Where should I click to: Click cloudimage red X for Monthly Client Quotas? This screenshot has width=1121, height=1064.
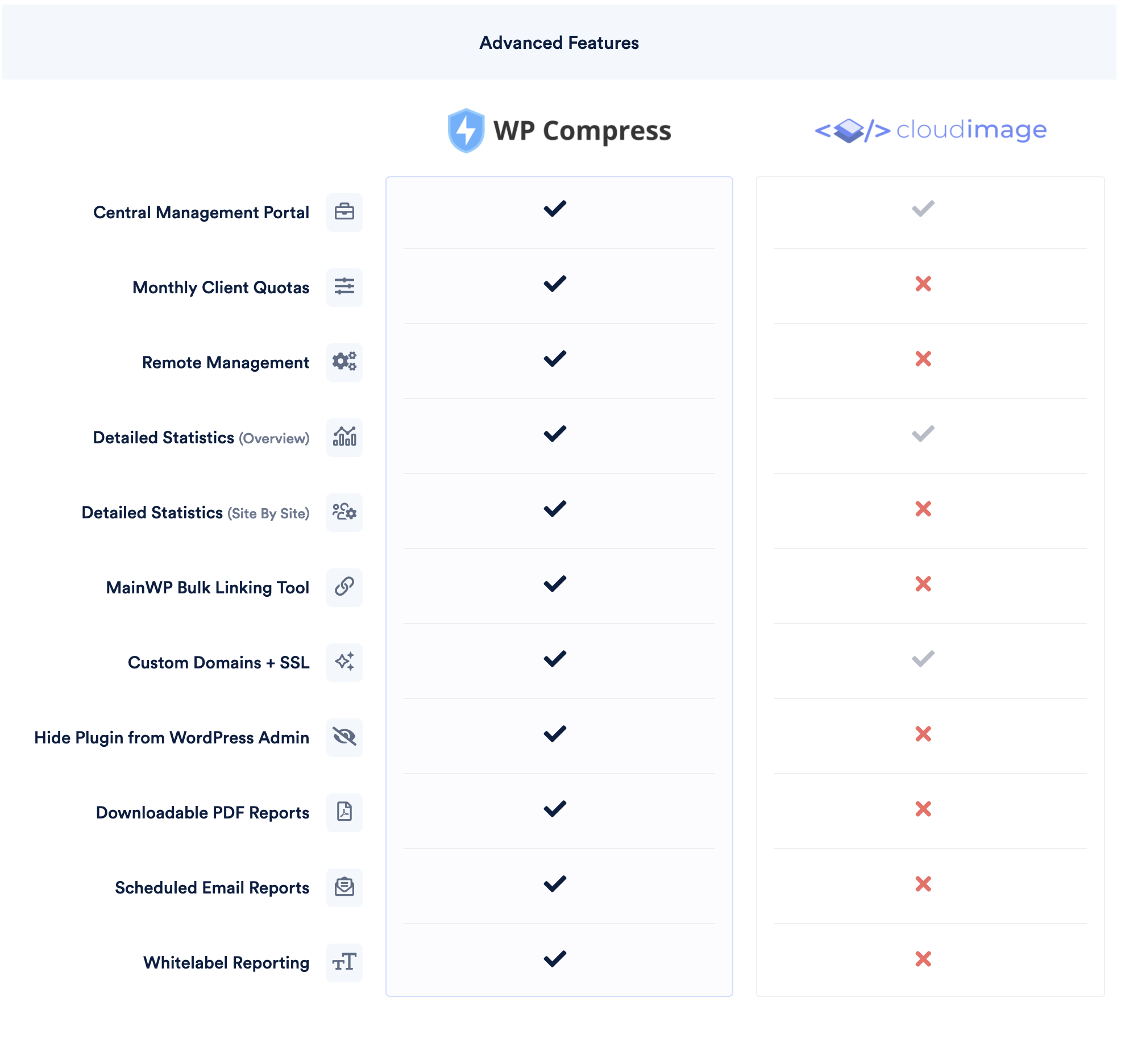923,284
